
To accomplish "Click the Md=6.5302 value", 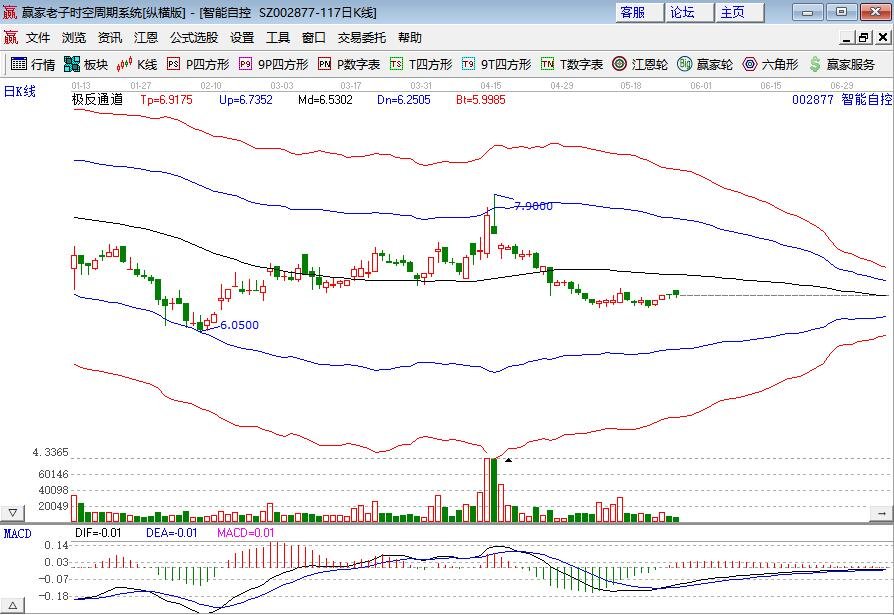I will [325, 100].
